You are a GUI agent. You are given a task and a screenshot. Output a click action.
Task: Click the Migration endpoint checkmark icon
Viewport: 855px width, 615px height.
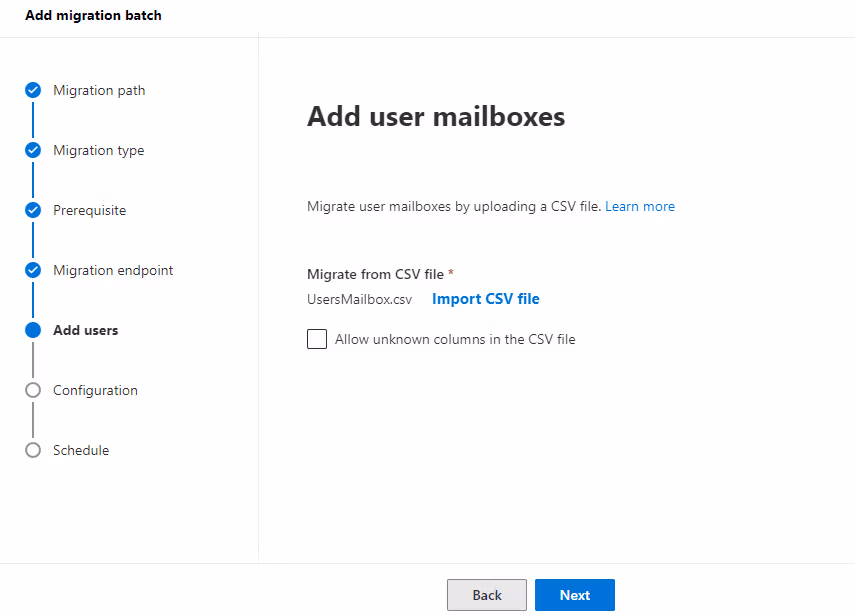pyautogui.click(x=33, y=270)
